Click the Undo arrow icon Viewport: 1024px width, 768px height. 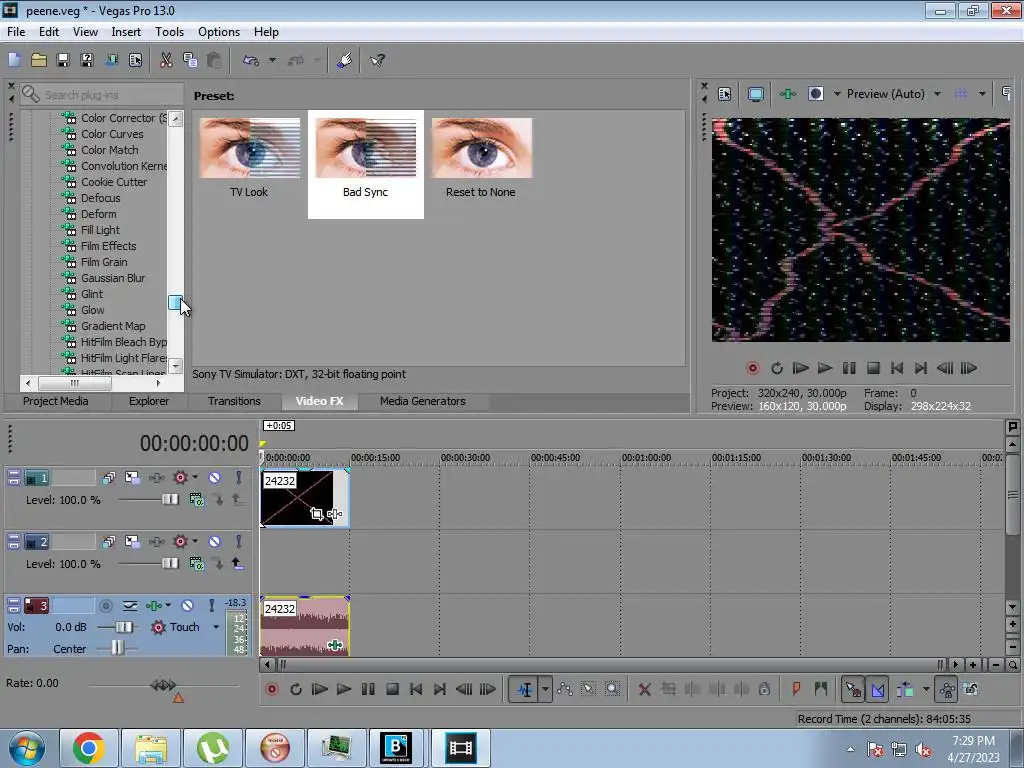[251, 60]
